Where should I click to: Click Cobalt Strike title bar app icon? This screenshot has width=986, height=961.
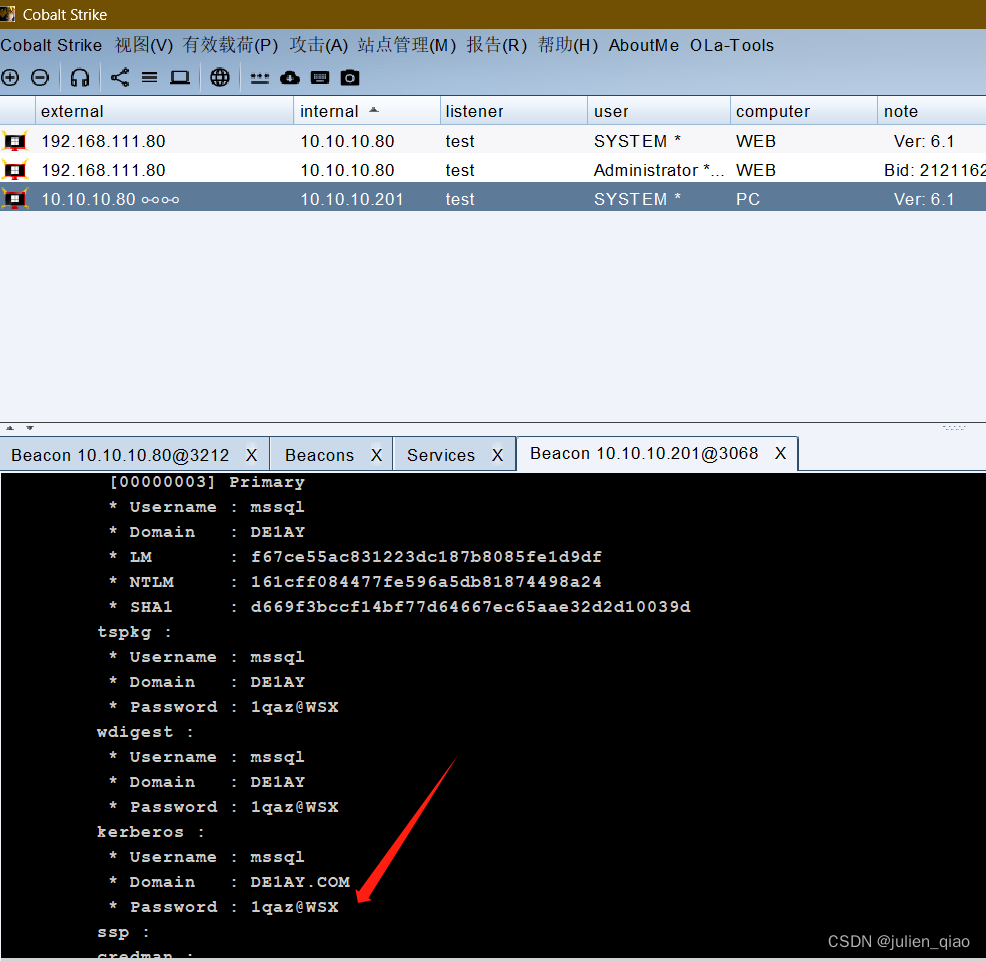(x=8, y=14)
